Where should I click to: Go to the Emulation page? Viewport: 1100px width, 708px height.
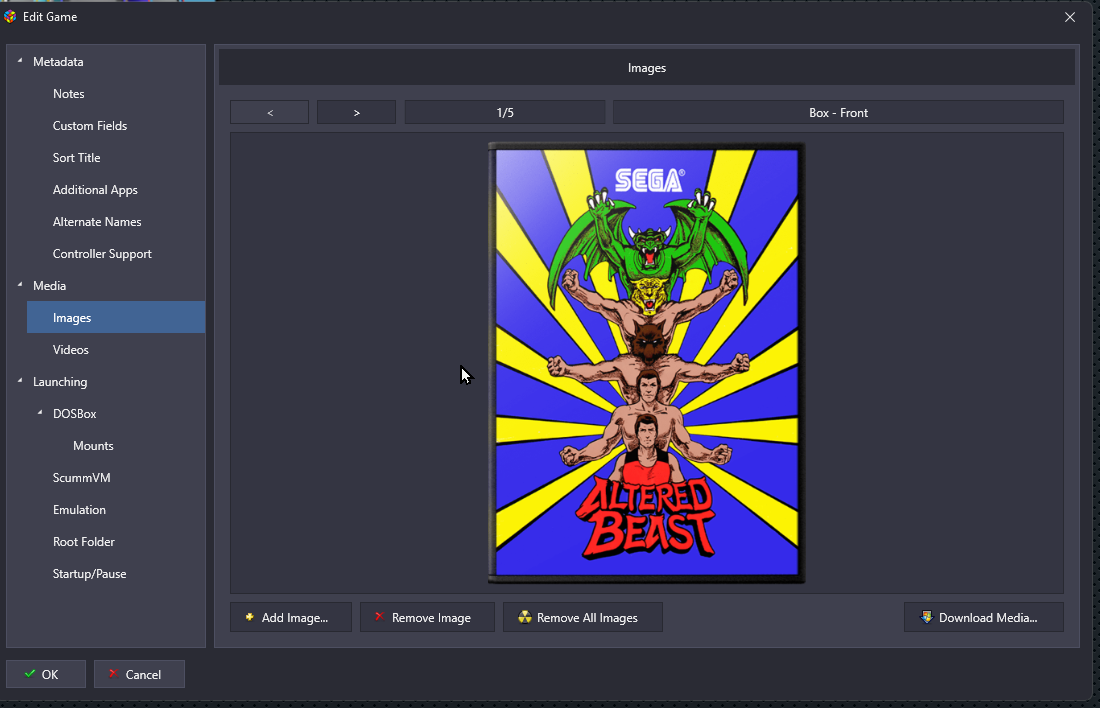(x=79, y=509)
